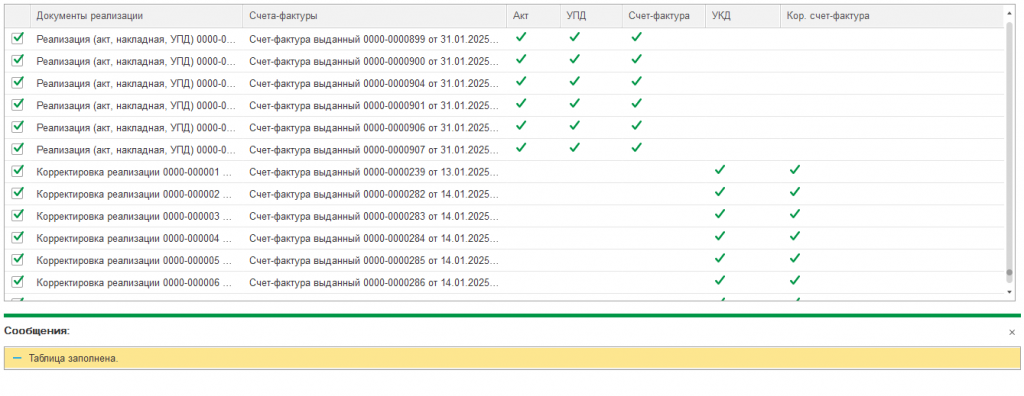The height and width of the screenshot is (396, 1024).
Task: Toggle Корректировка реализации 0000-000003 row checkbox
Action: [x=18, y=215]
